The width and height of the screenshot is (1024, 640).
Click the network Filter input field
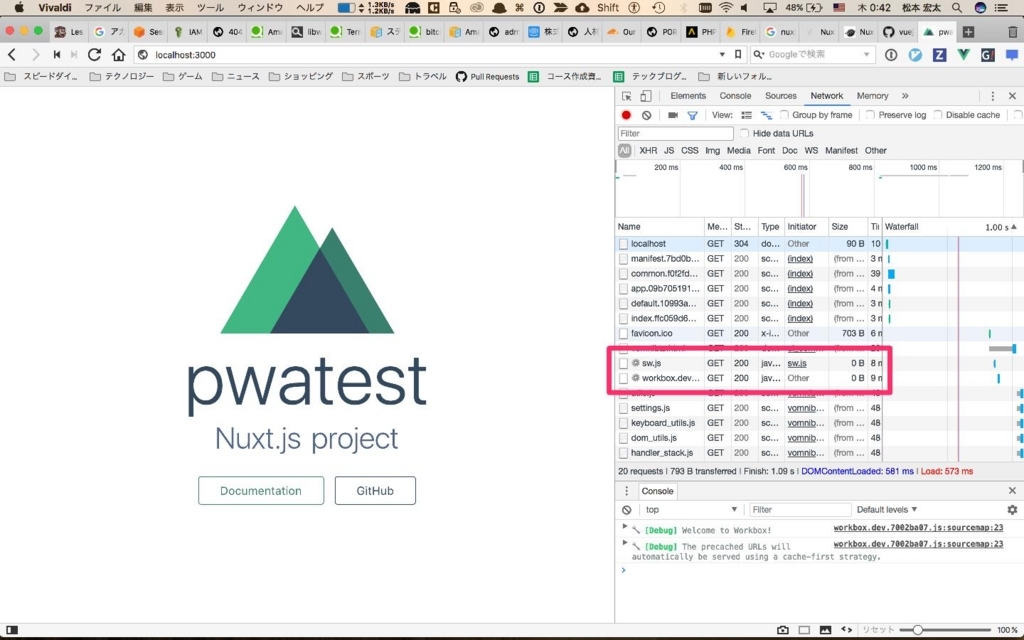[675, 133]
